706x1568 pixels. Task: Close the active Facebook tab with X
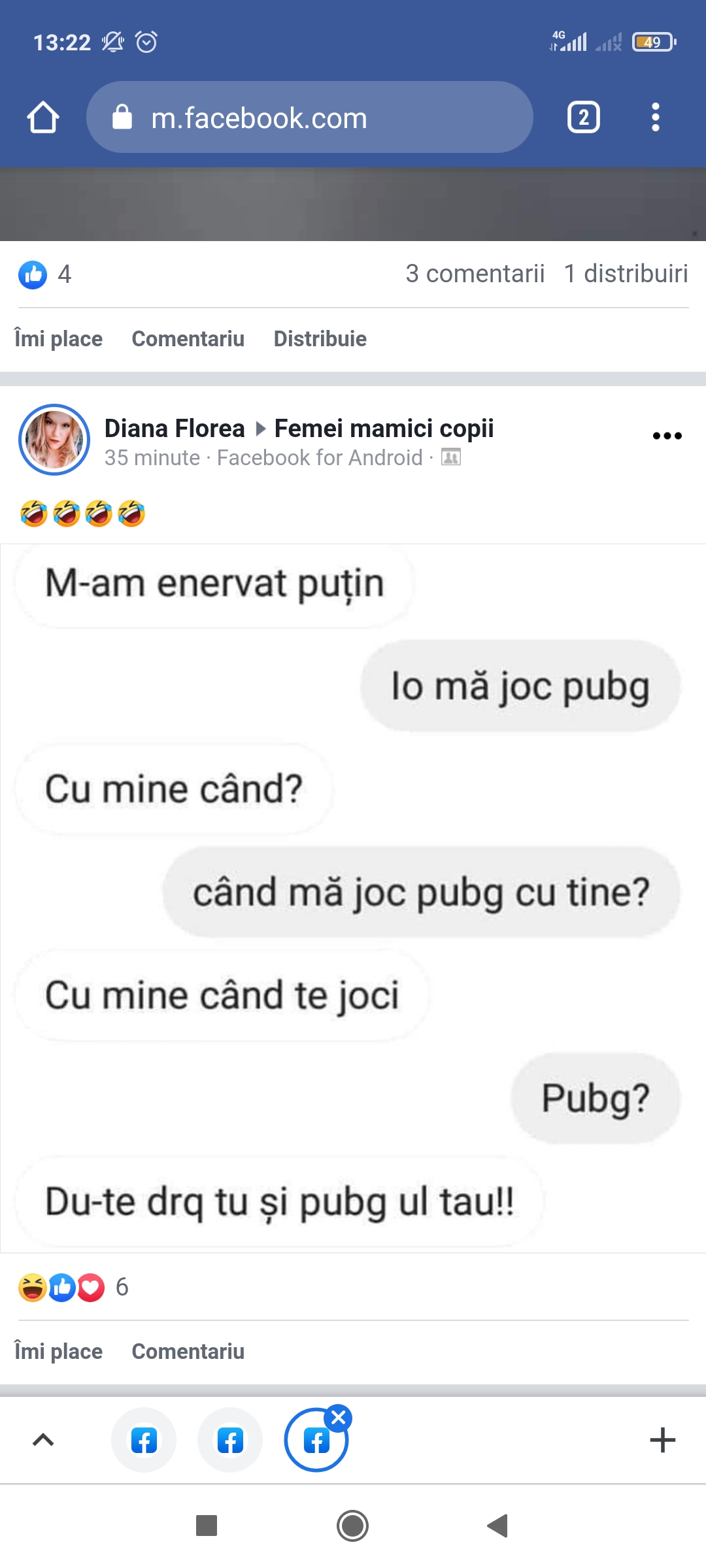pyautogui.click(x=339, y=1418)
